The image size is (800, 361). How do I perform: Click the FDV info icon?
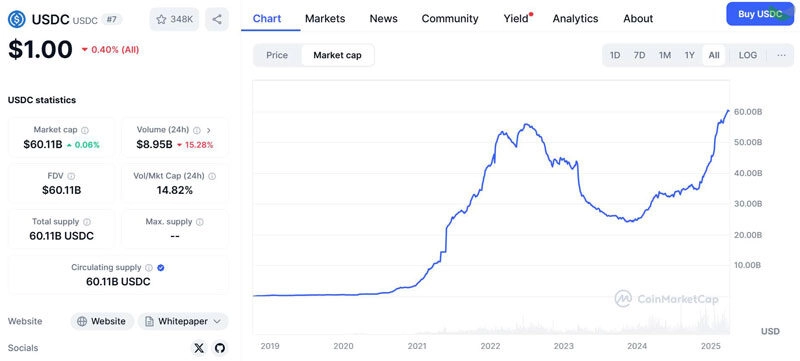pyautogui.click(x=71, y=176)
